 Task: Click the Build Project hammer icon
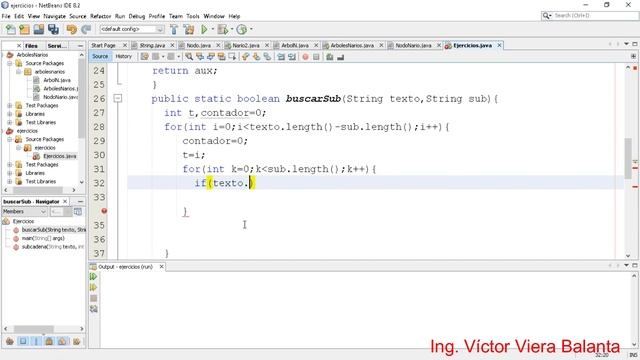174,29
